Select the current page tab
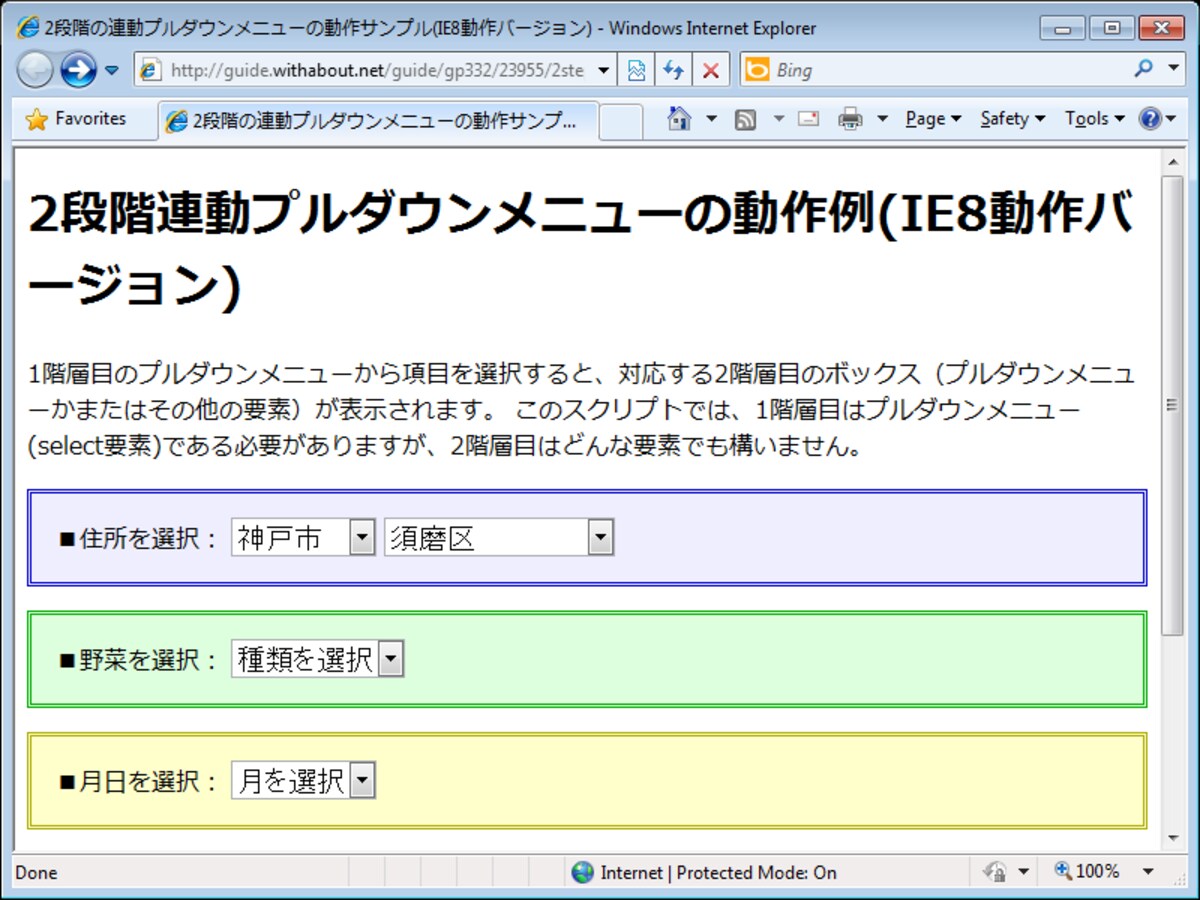This screenshot has width=1200, height=900. click(x=378, y=121)
